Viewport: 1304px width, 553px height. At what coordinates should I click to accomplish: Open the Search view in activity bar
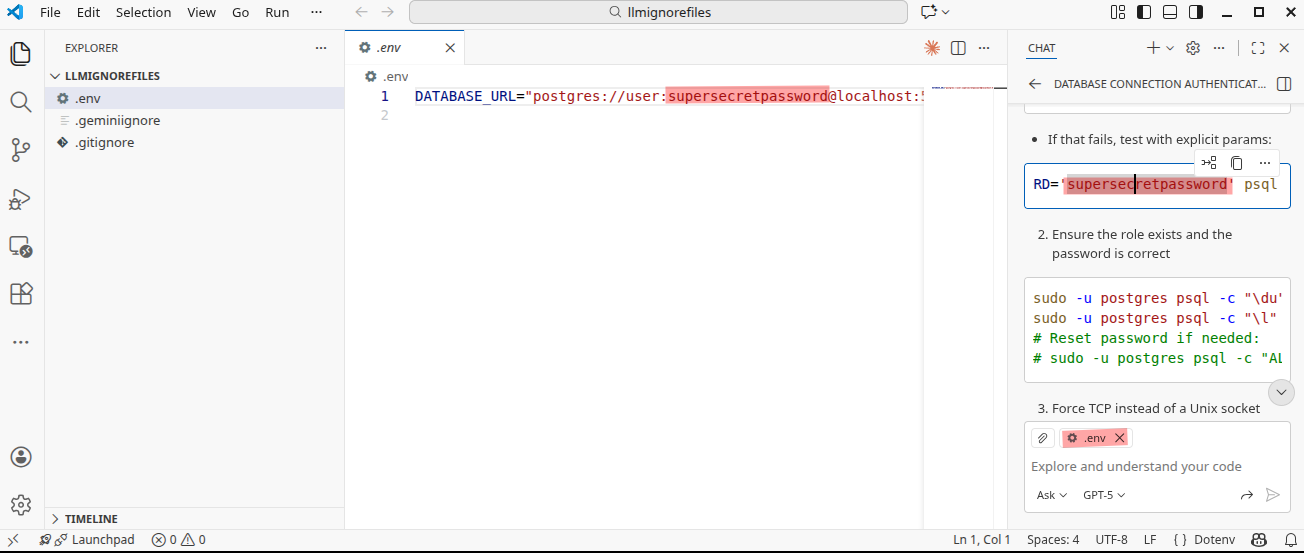[x=21, y=101]
